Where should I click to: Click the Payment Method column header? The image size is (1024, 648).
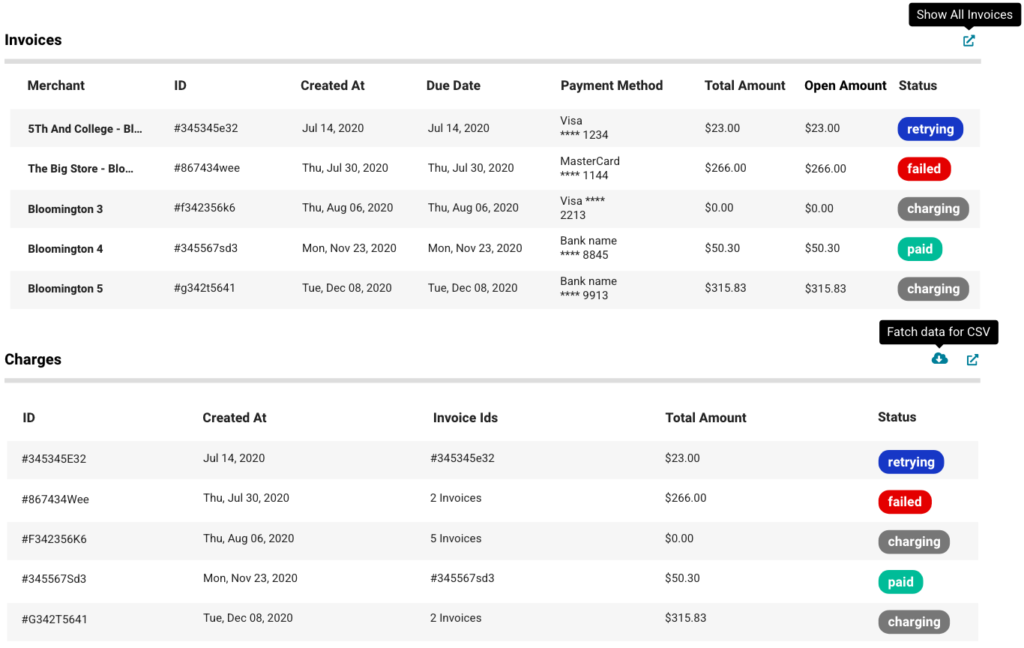tap(611, 86)
